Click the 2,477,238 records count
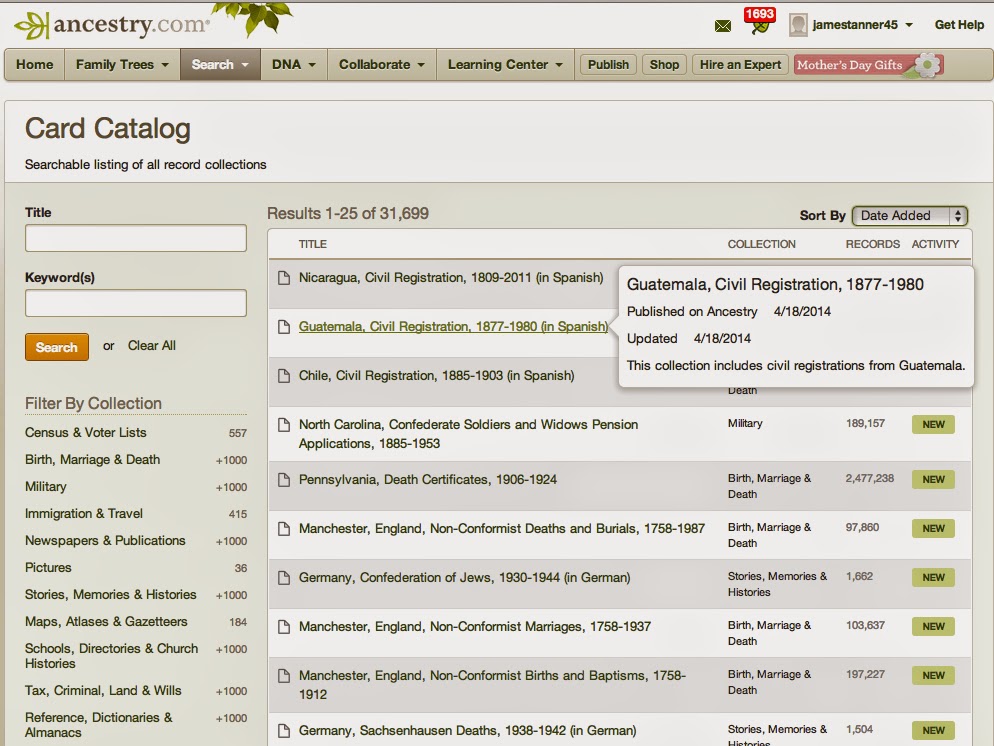The height and width of the screenshot is (746, 994). coord(869,479)
